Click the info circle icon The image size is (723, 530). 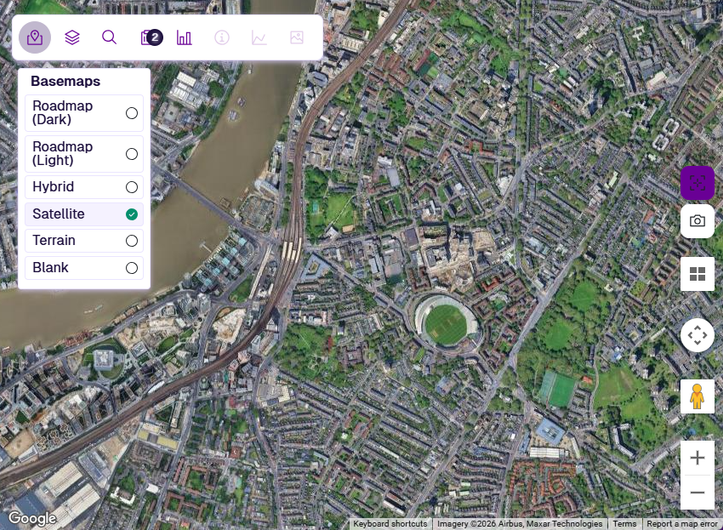(x=222, y=37)
